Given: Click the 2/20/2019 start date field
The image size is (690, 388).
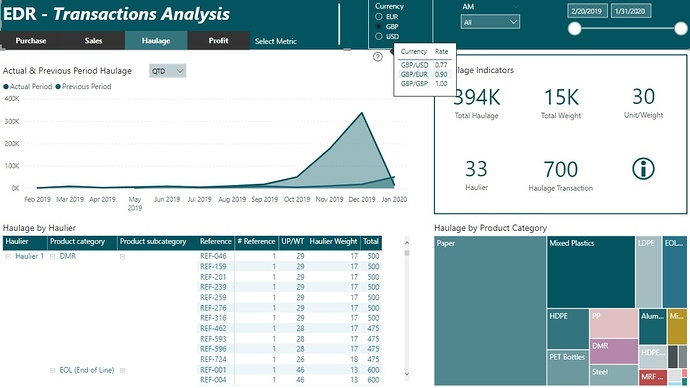Looking at the screenshot, I should coord(587,11).
